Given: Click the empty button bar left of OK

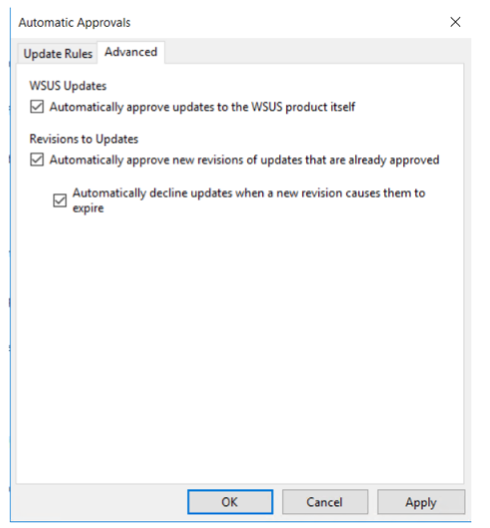Looking at the screenshot, I should 101,502.
